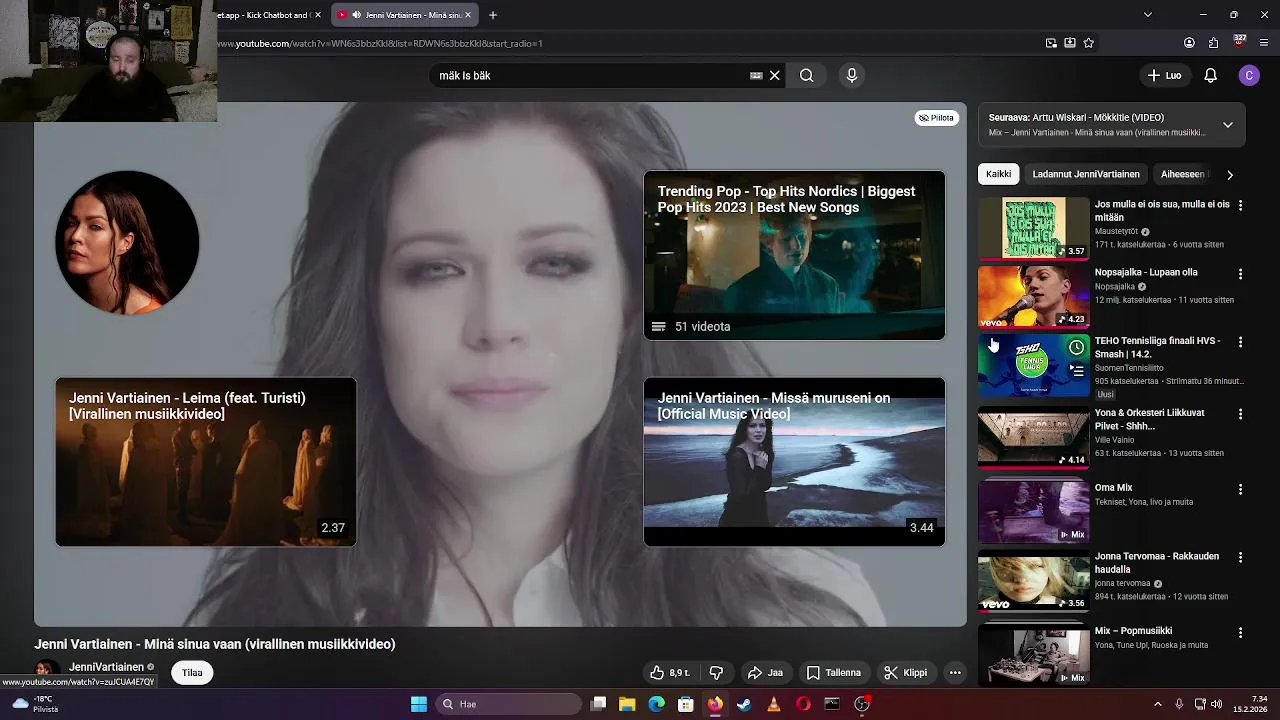Click the Luo create button
1280x720 pixels.
(x=1164, y=75)
